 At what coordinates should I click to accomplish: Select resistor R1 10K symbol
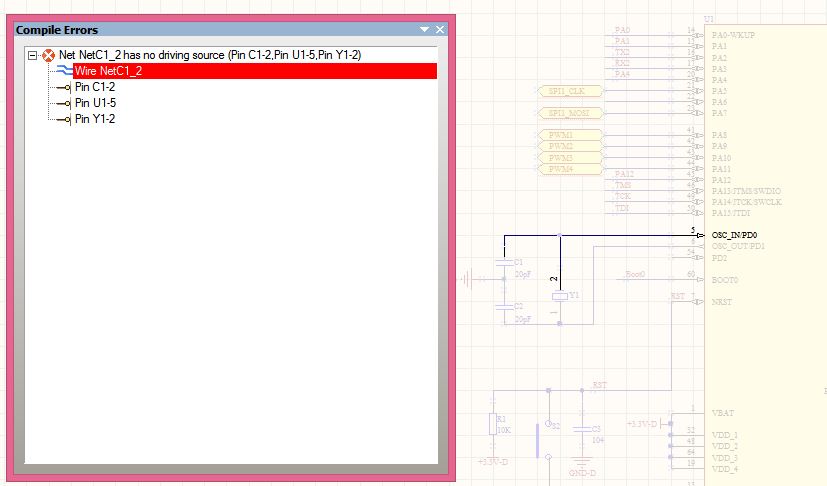[x=493, y=424]
